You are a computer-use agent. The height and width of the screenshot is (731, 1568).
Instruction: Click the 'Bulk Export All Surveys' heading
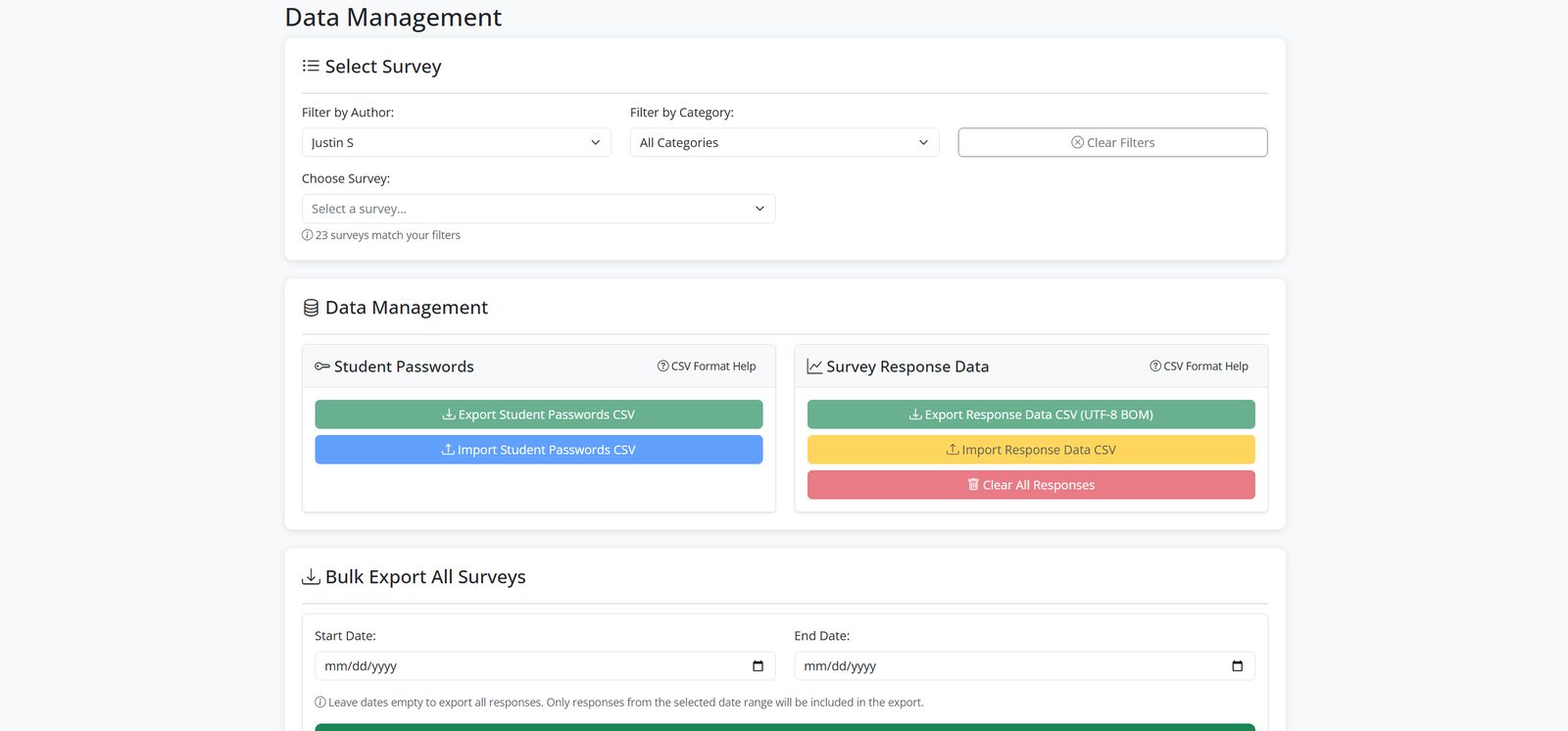(425, 577)
